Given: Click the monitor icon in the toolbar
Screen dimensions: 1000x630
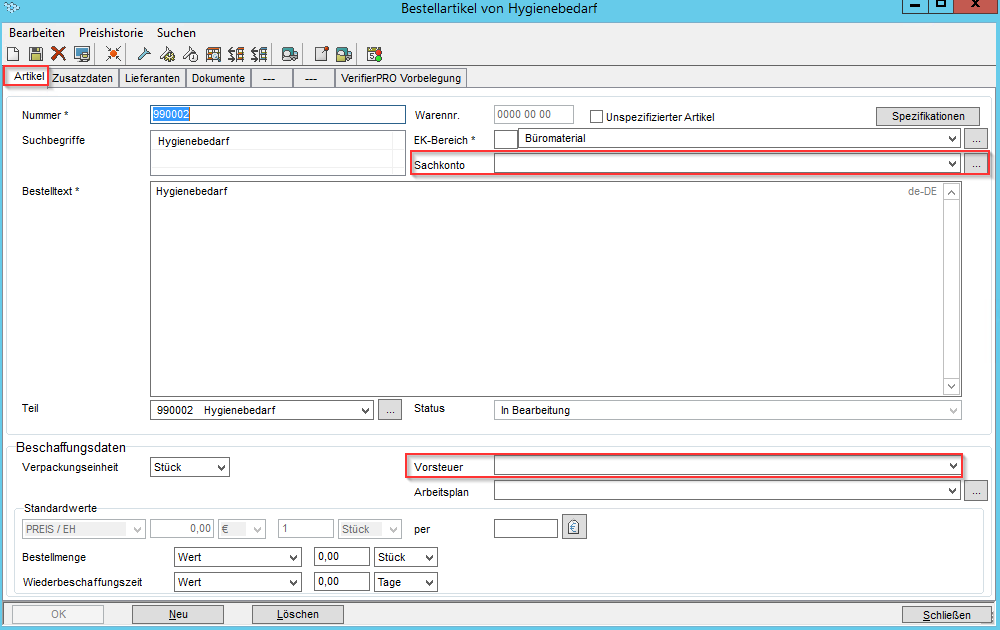Looking at the screenshot, I should click(81, 54).
